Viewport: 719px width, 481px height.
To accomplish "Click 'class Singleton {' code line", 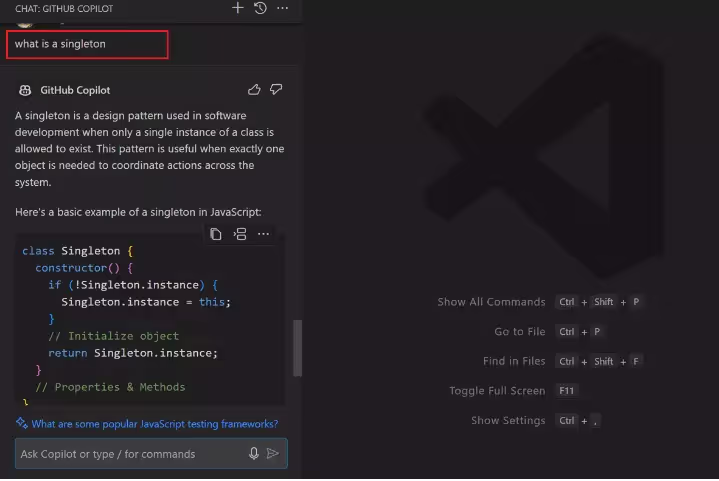I will (77, 251).
